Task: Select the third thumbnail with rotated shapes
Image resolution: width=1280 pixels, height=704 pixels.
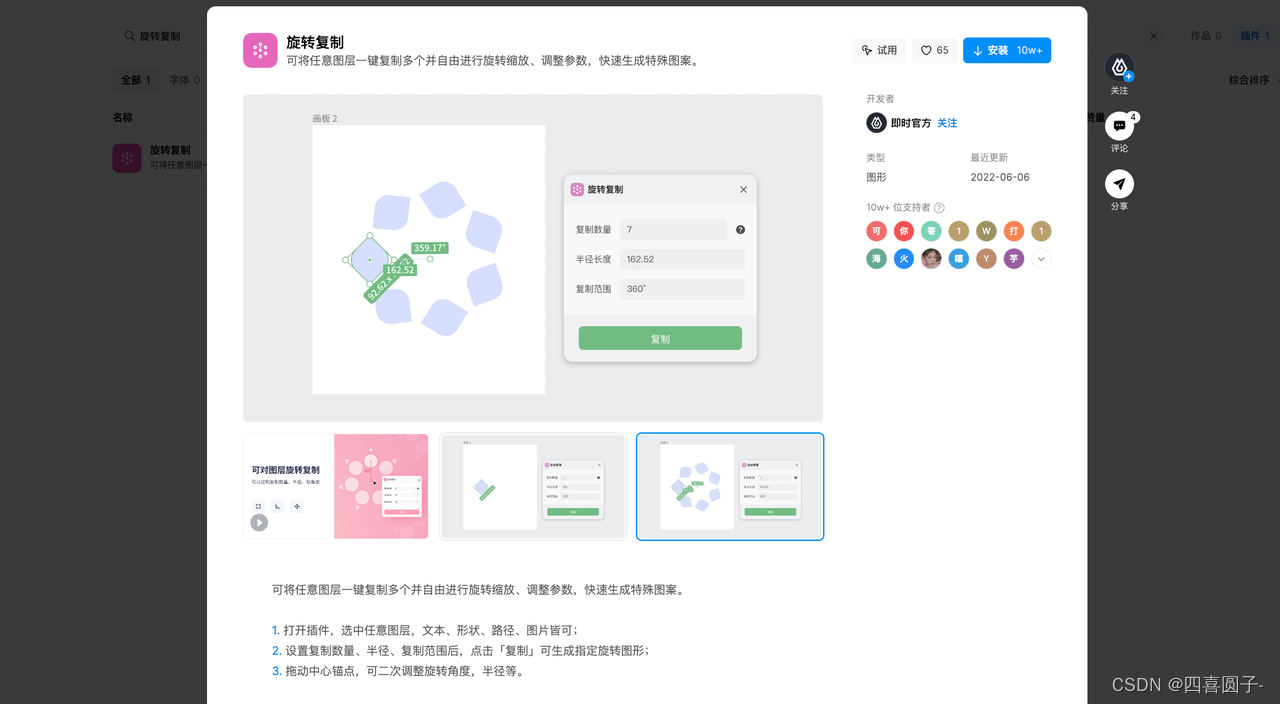Action: [730, 486]
